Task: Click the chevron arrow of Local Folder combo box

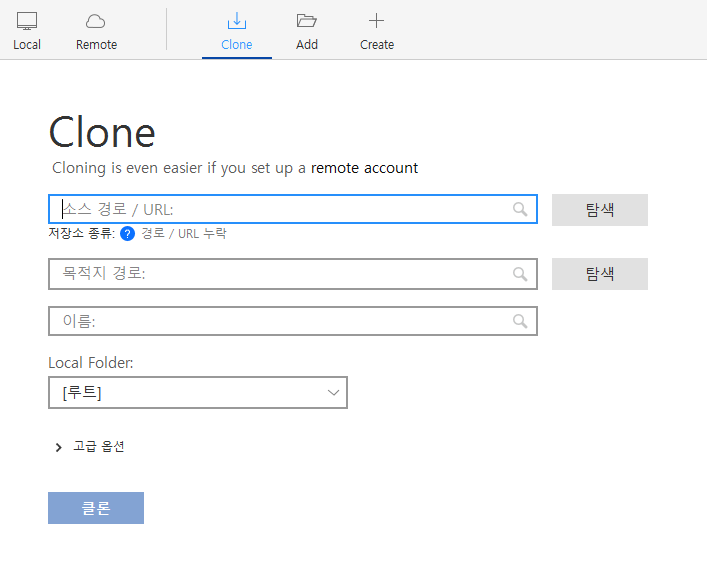Action: pyautogui.click(x=334, y=393)
